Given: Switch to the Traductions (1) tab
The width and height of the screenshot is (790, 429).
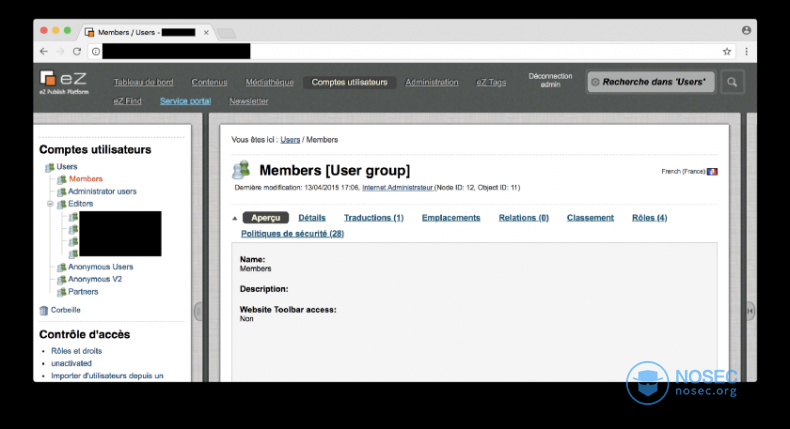Looking at the screenshot, I should [374, 218].
